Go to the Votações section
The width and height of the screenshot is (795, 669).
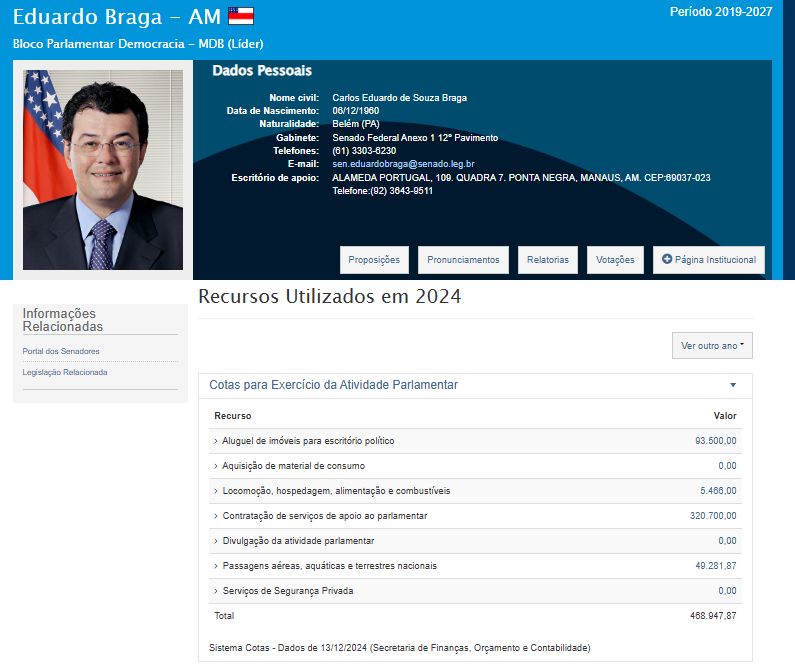[x=615, y=260]
